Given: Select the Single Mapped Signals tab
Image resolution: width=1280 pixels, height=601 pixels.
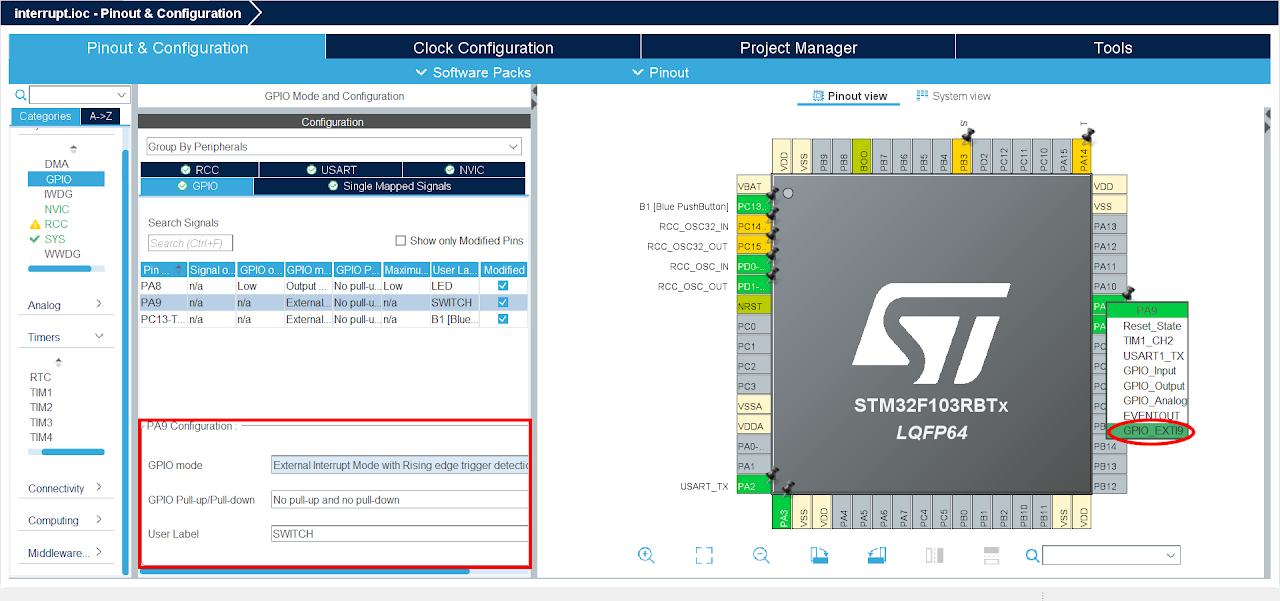Looking at the screenshot, I should pyautogui.click(x=390, y=186).
